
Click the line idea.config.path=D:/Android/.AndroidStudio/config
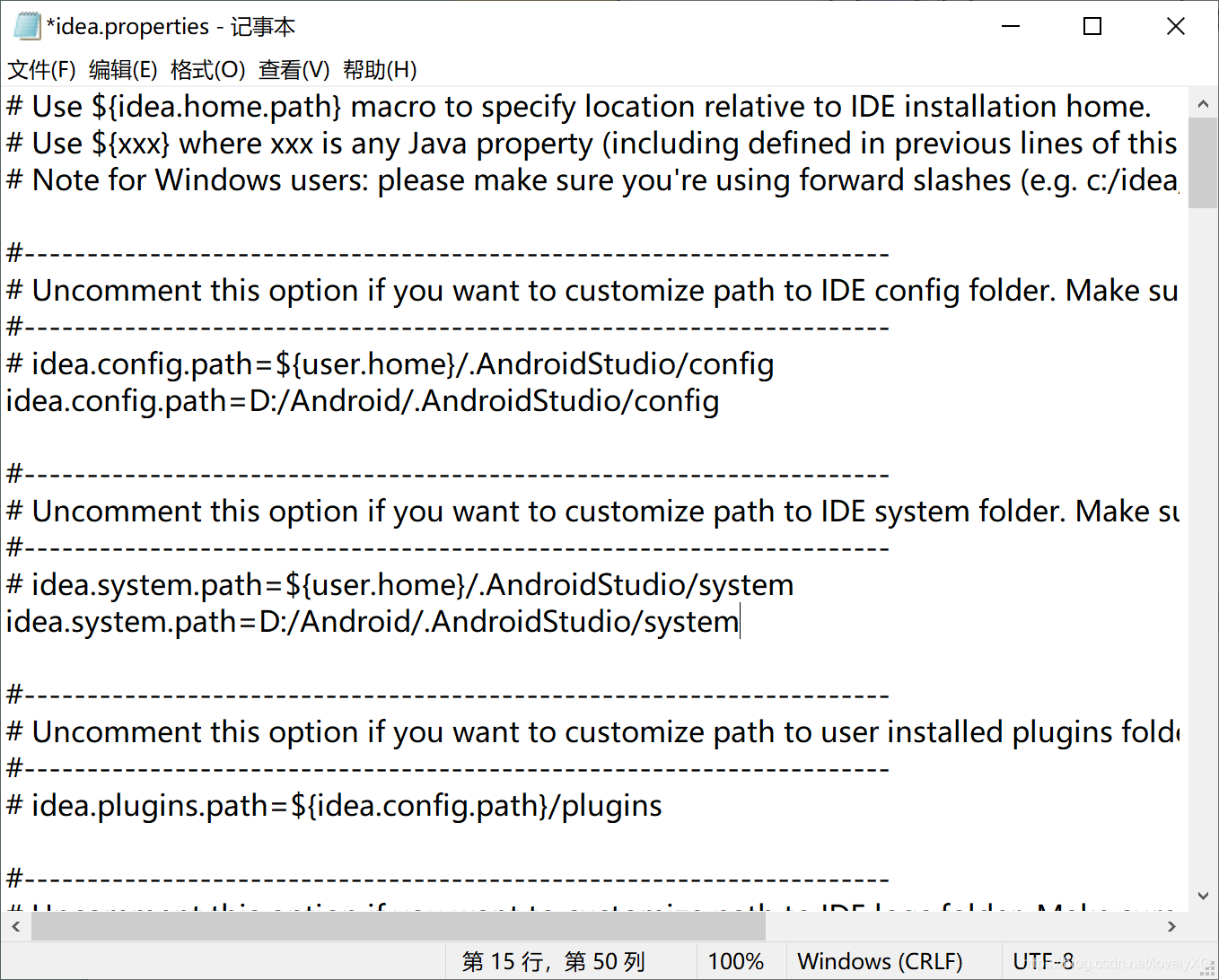point(363,400)
